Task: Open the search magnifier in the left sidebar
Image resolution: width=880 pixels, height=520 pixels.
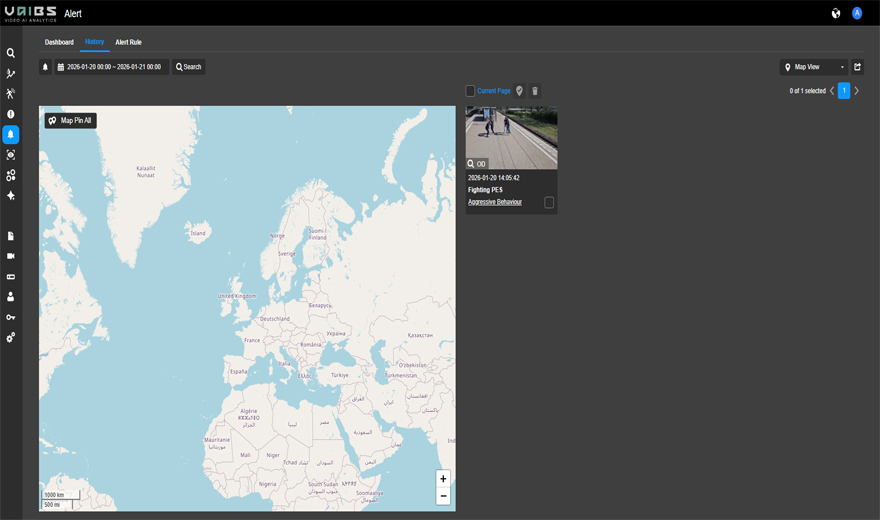Action: (11, 53)
